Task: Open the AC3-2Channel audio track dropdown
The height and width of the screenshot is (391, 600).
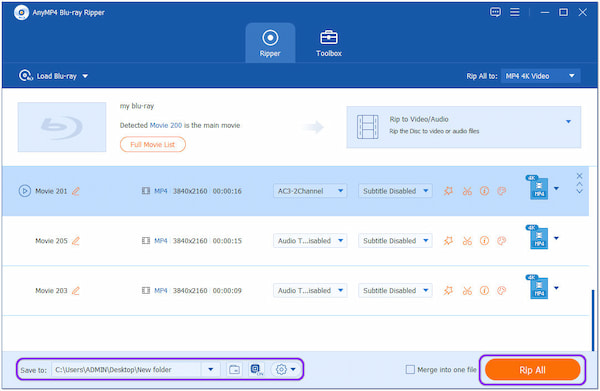Action: point(310,191)
